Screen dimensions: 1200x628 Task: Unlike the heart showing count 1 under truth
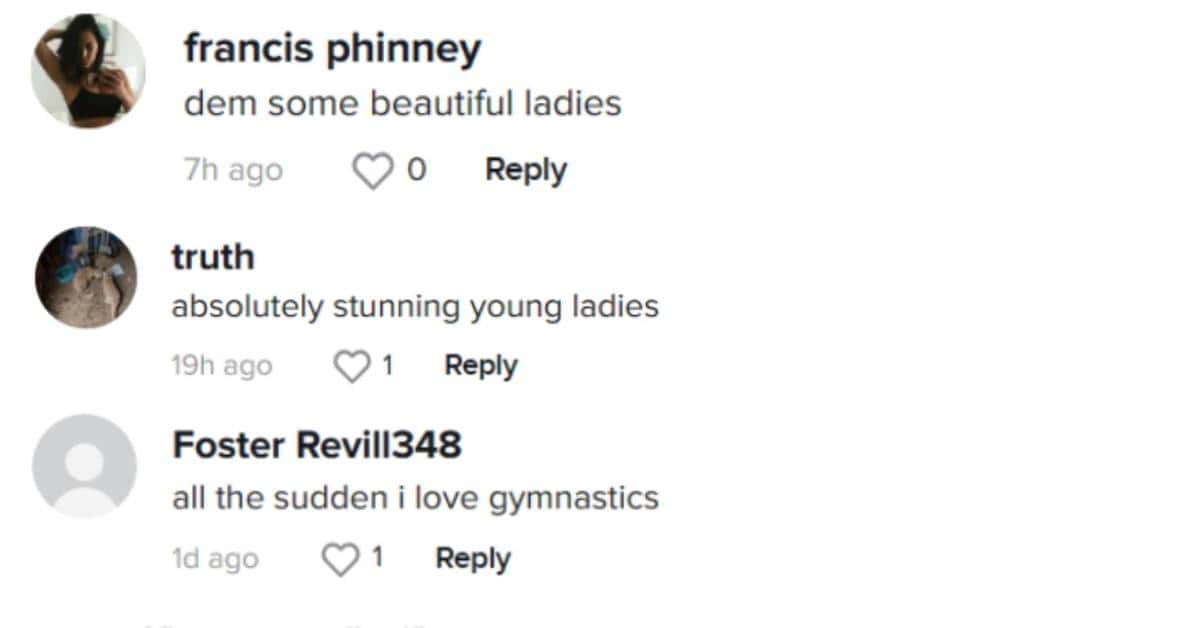[352, 365]
